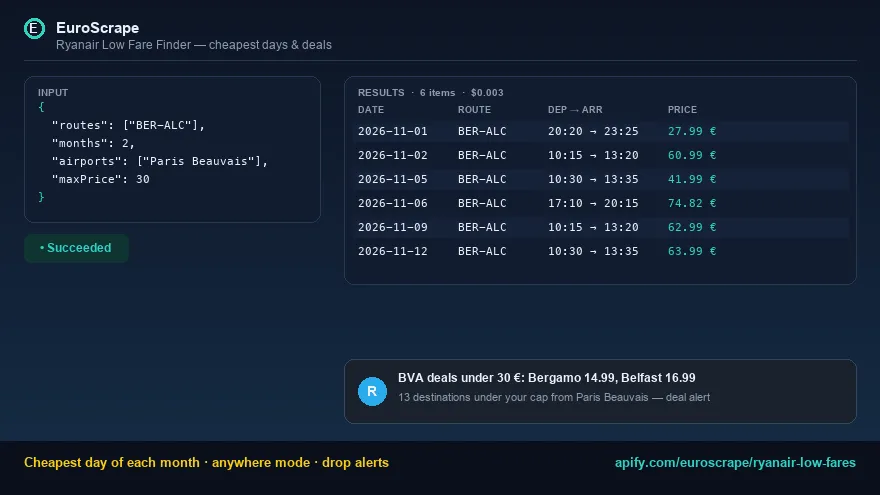The image size is (880, 495).
Task: Click the 74.82 € price
Action: pyautogui.click(x=692, y=203)
